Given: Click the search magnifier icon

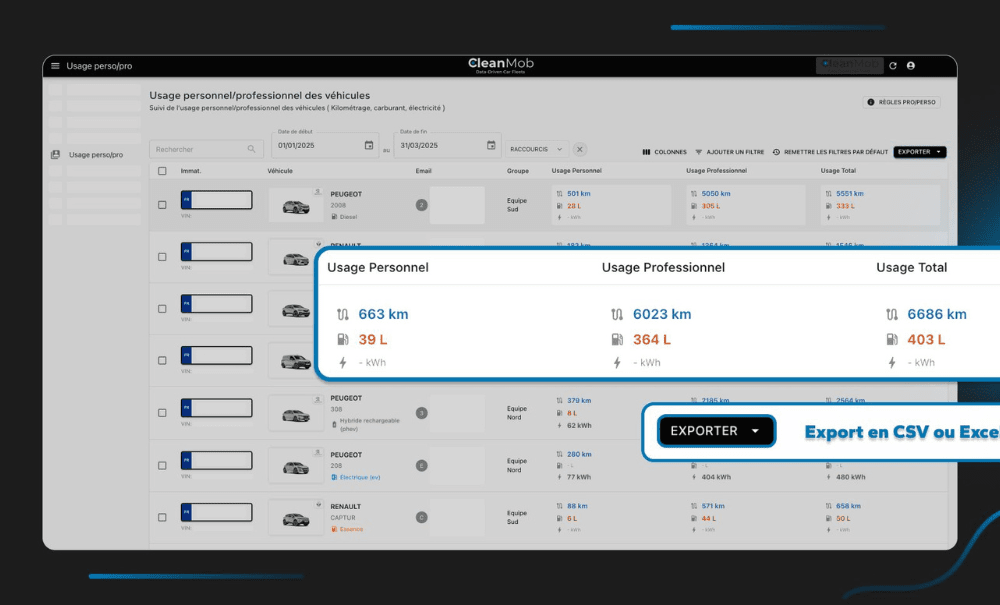Looking at the screenshot, I should point(251,149).
